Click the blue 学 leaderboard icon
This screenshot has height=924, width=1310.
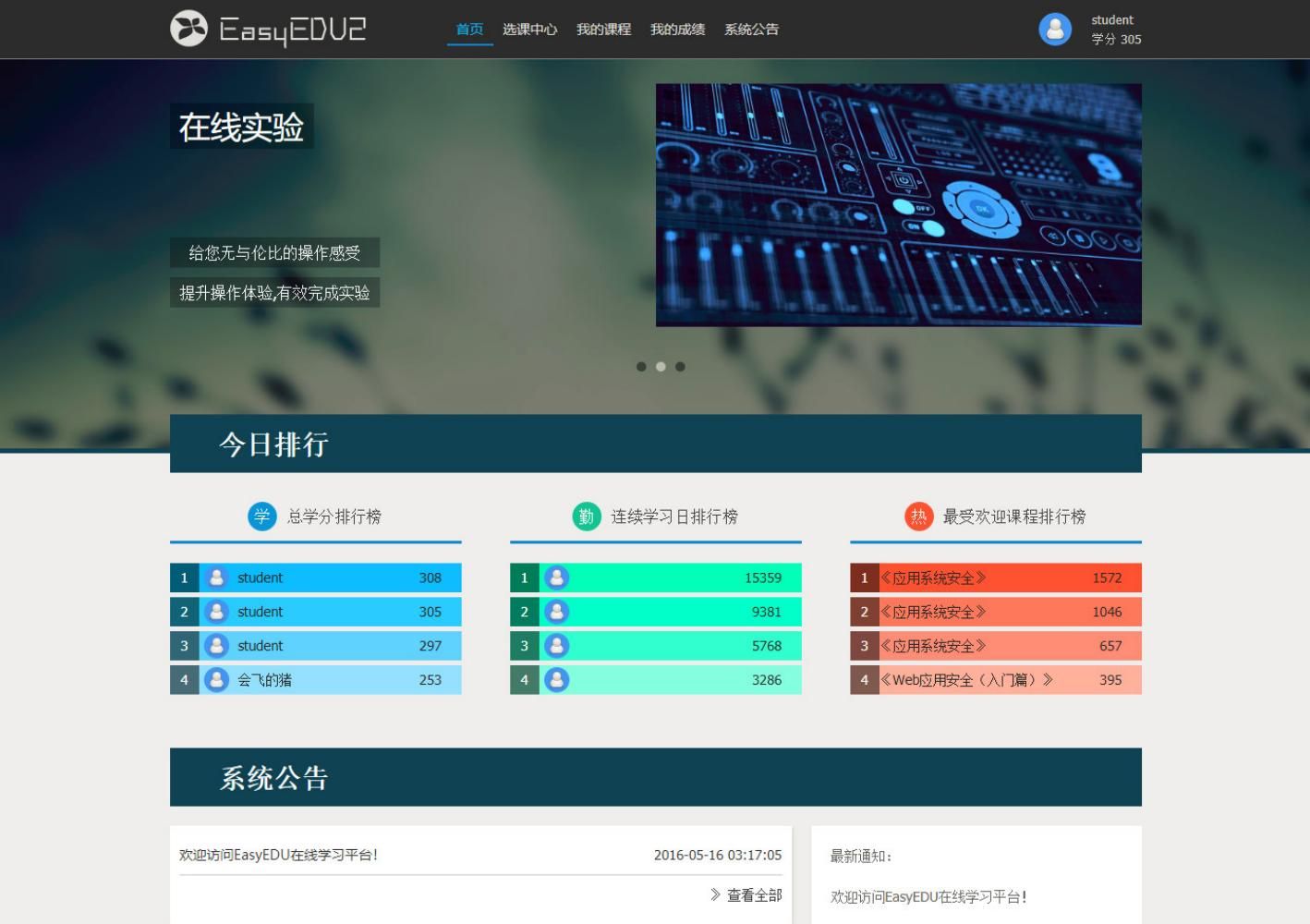[x=262, y=517]
